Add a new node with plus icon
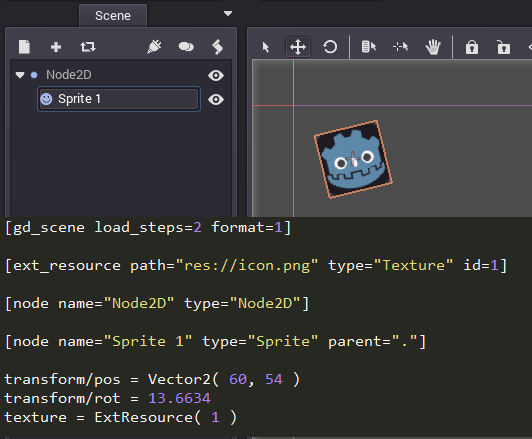 [x=56, y=47]
